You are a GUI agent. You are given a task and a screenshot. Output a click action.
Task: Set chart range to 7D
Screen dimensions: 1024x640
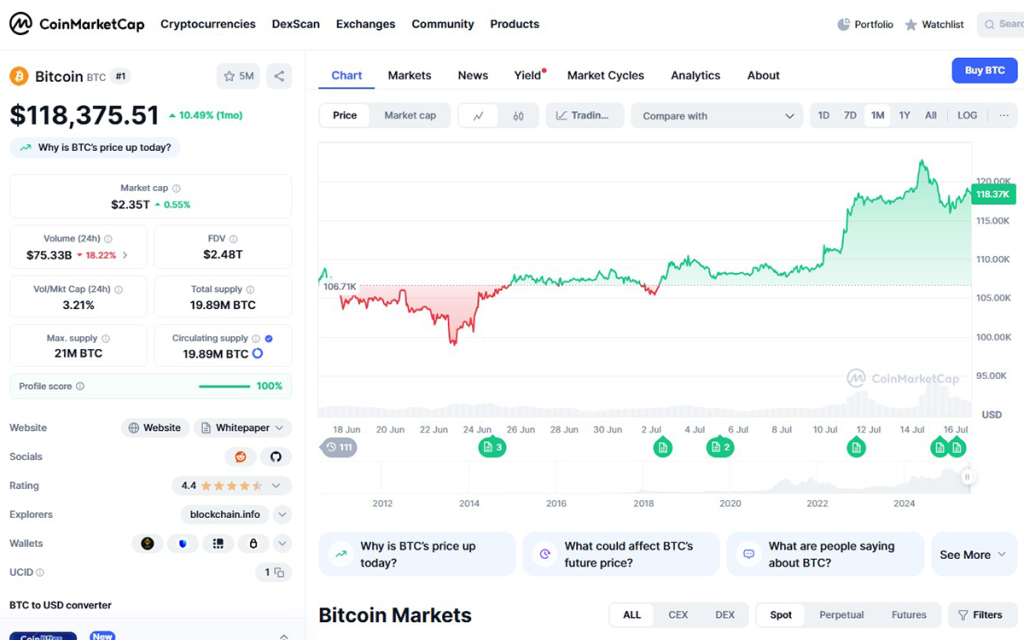850,116
